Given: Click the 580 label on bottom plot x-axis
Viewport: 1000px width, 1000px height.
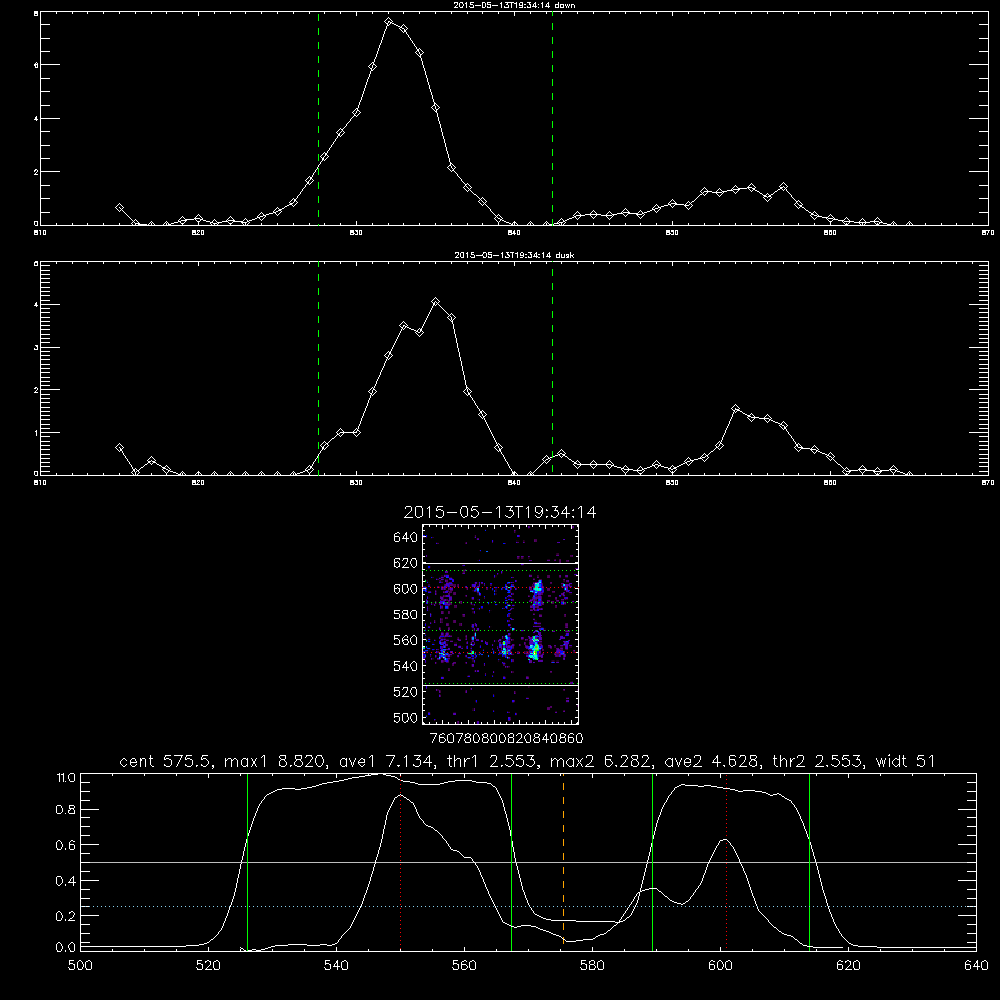Looking at the screenshot, I should (592, 966).
